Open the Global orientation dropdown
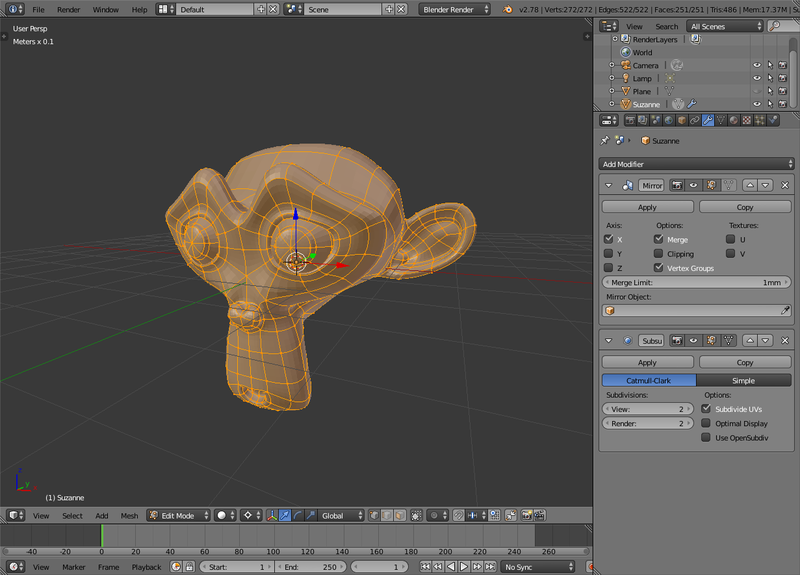The width and height of the screenshot is (800, 575). pos(340,515)
